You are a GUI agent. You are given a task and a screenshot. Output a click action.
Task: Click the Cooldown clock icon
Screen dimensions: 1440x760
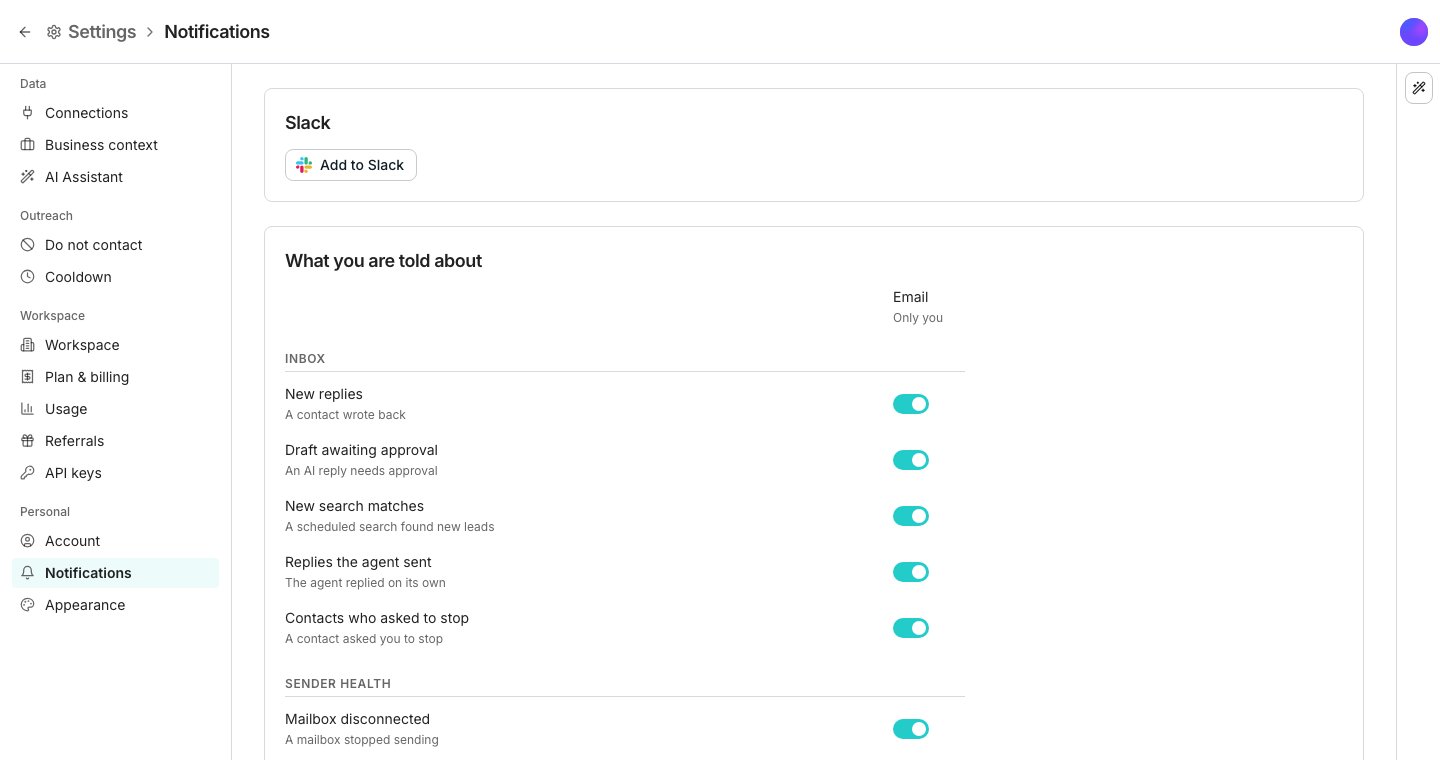(x=28, y=277)
